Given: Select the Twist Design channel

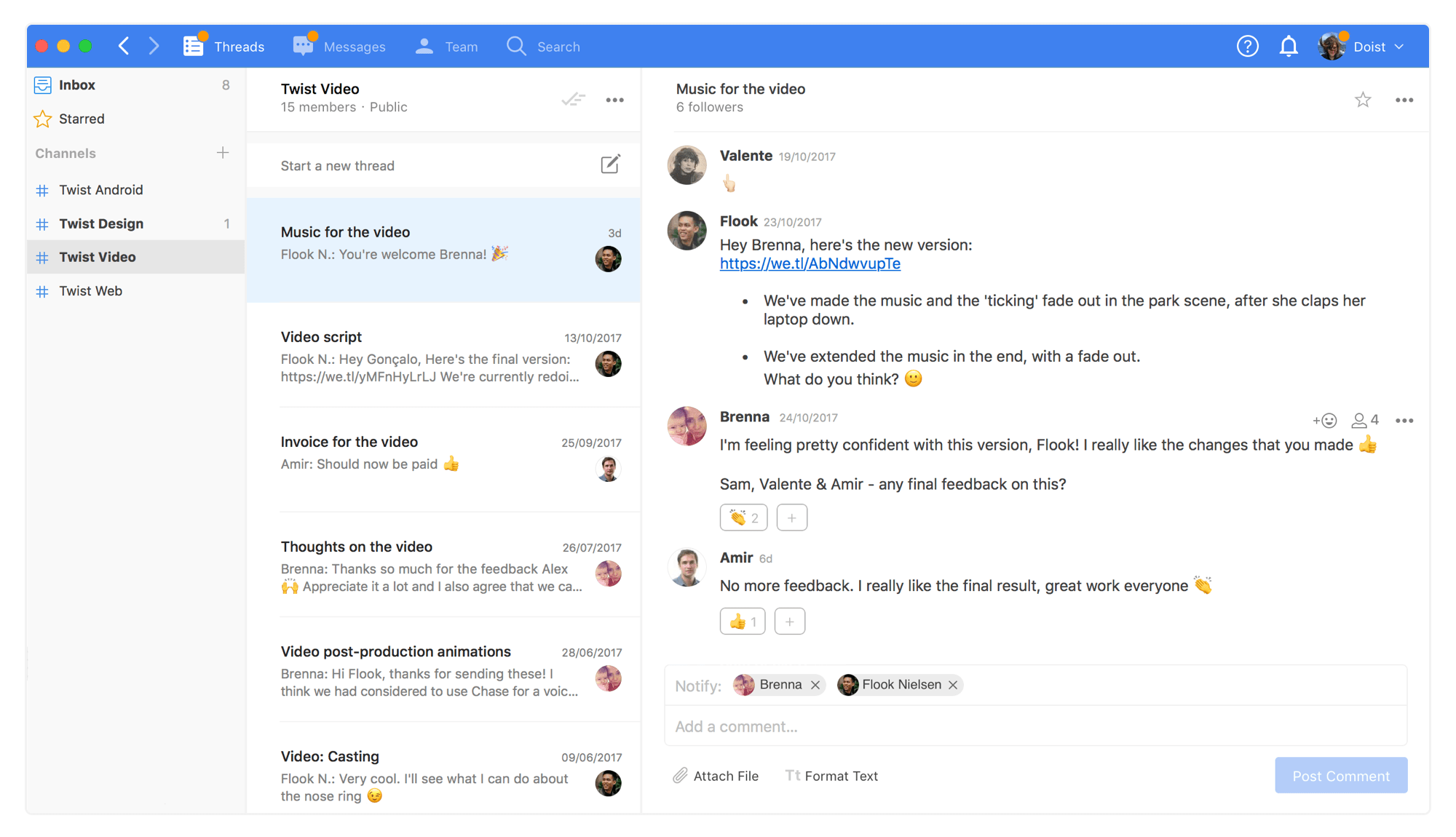Looking at the screenshot, I should [136, 223].
